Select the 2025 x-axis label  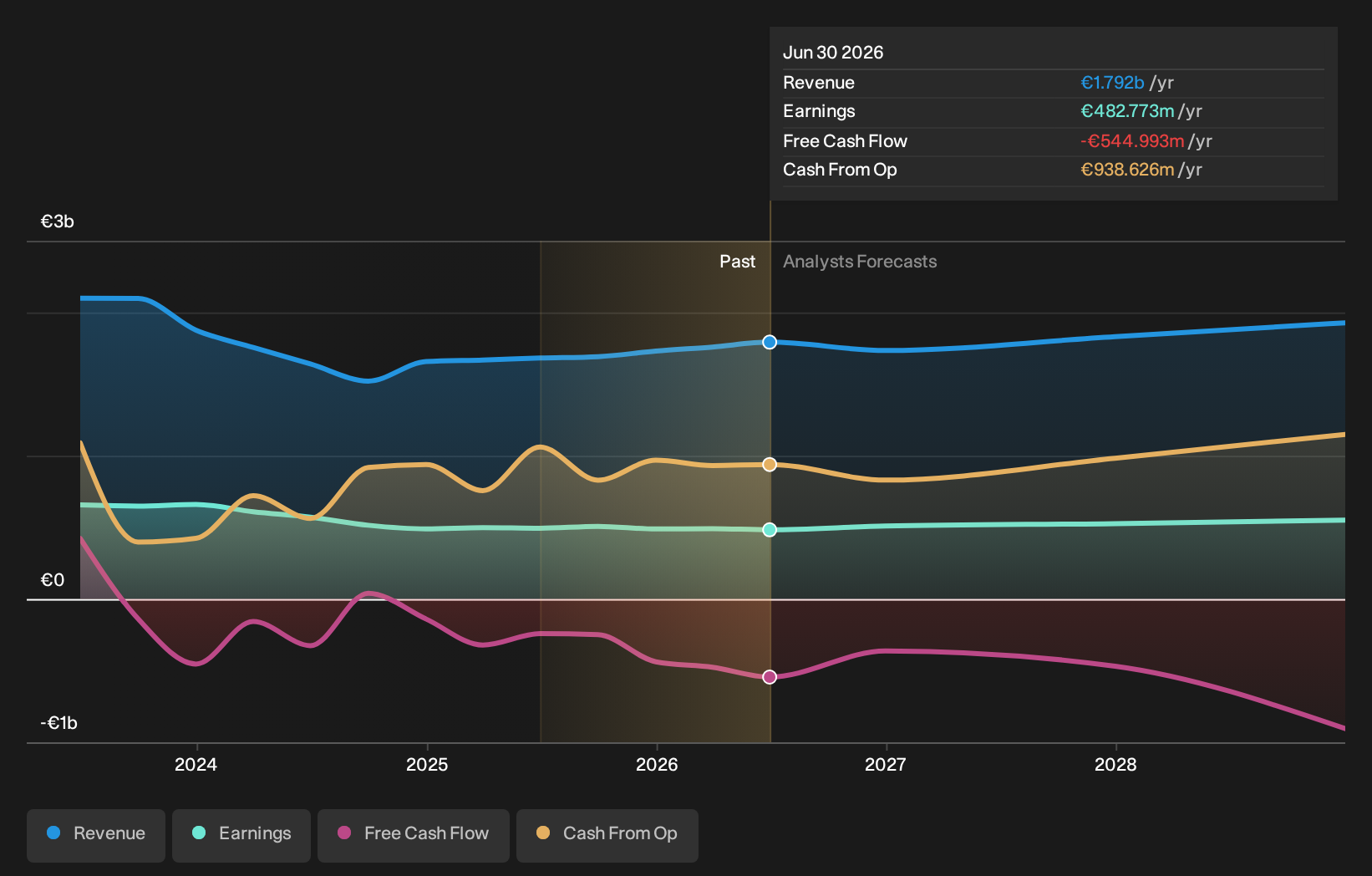[426, 764]
